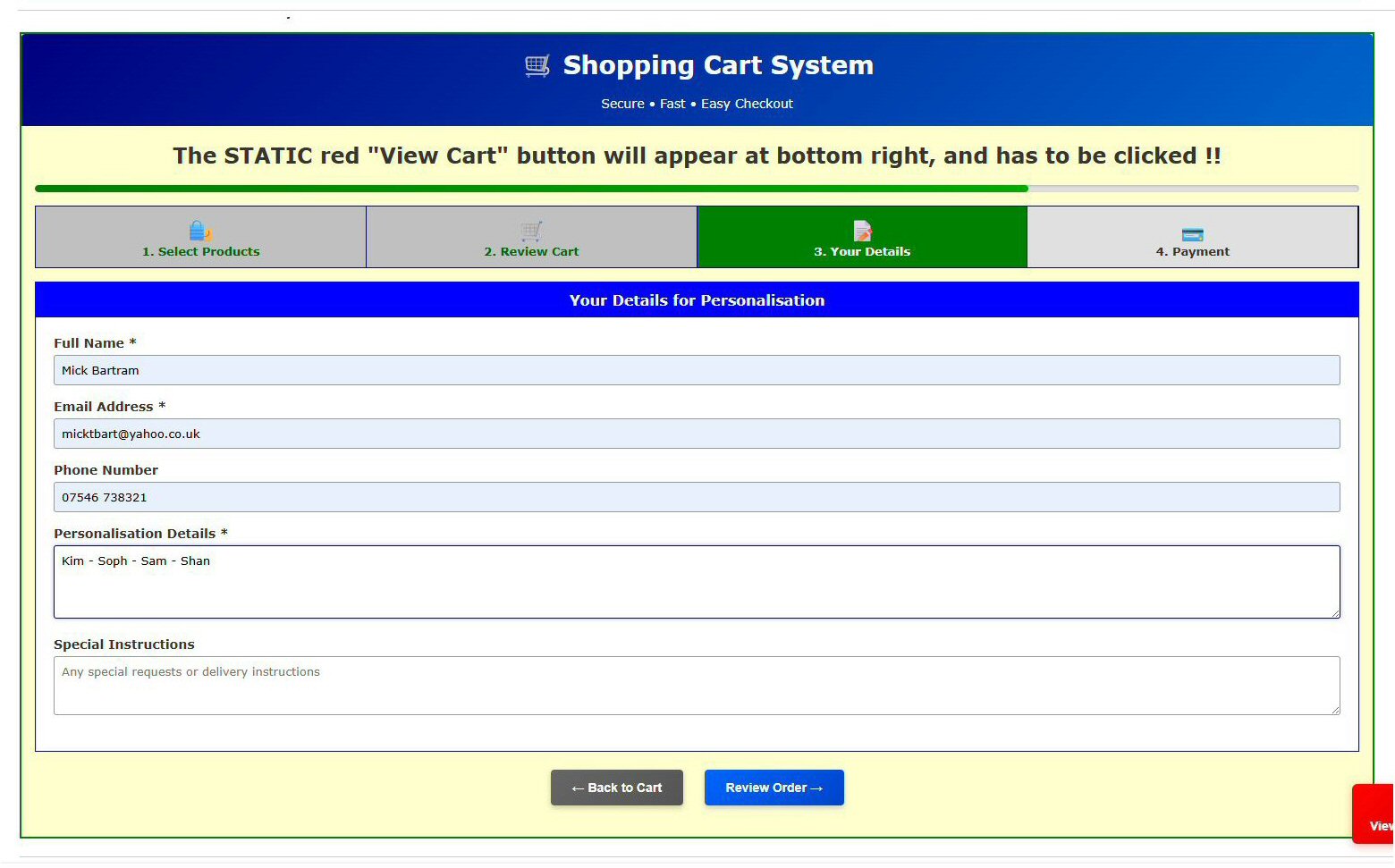Click the document icon above Your Details
The width and height of the screenshot is (1395, 868).
(862, 231)
